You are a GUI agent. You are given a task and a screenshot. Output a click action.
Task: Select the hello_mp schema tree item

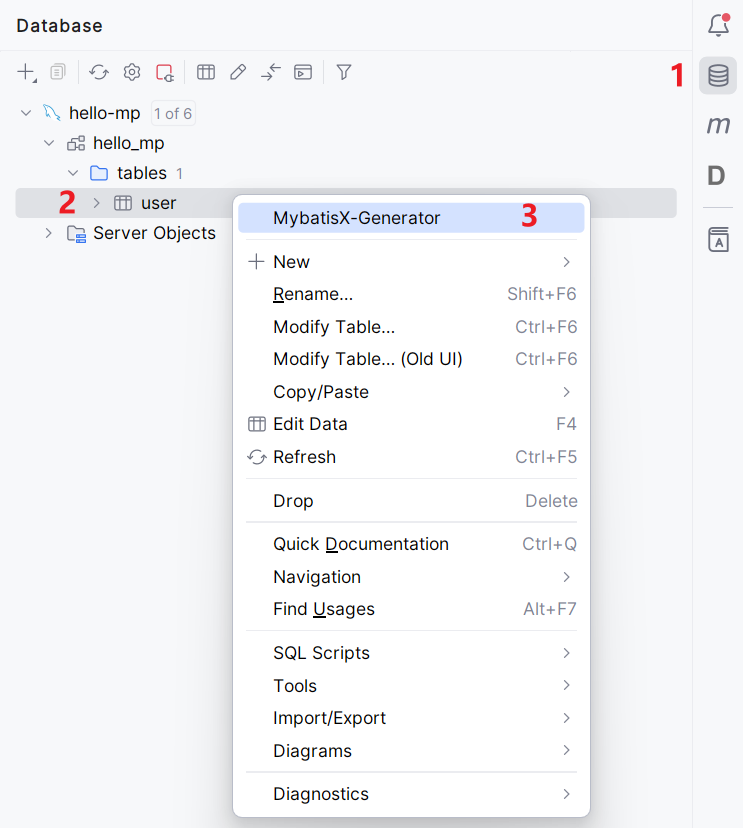point(128,143)
